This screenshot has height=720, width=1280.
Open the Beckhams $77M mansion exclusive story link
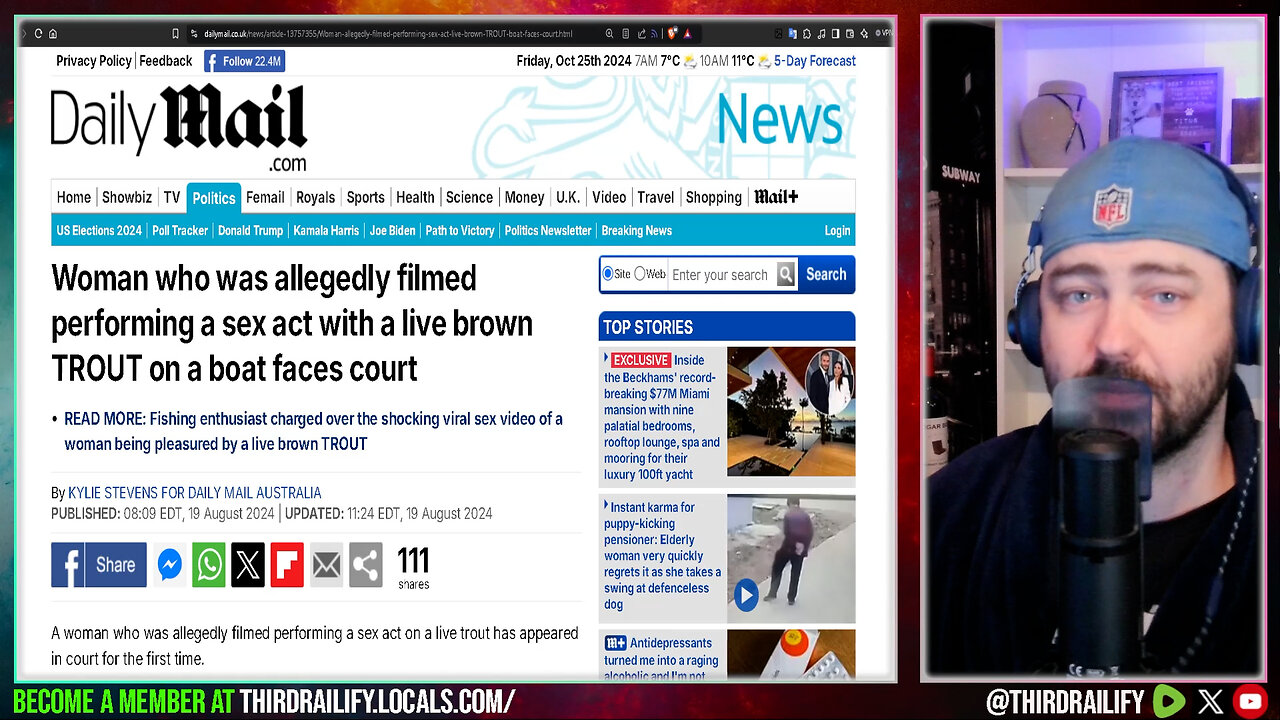662,417
